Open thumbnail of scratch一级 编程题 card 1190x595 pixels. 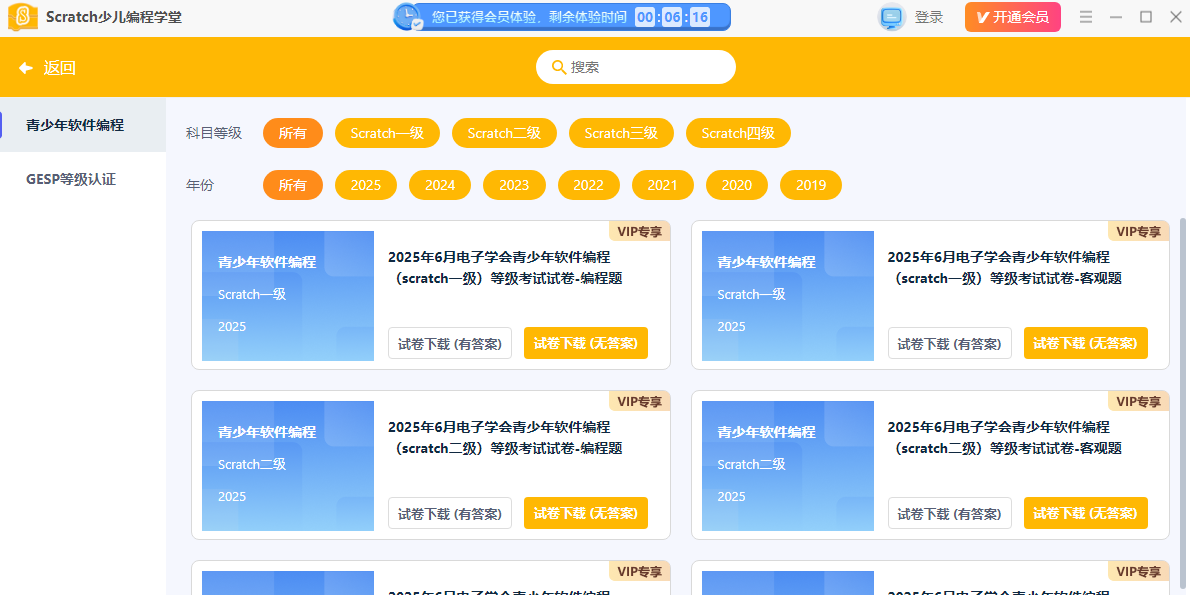coord(288,296)
